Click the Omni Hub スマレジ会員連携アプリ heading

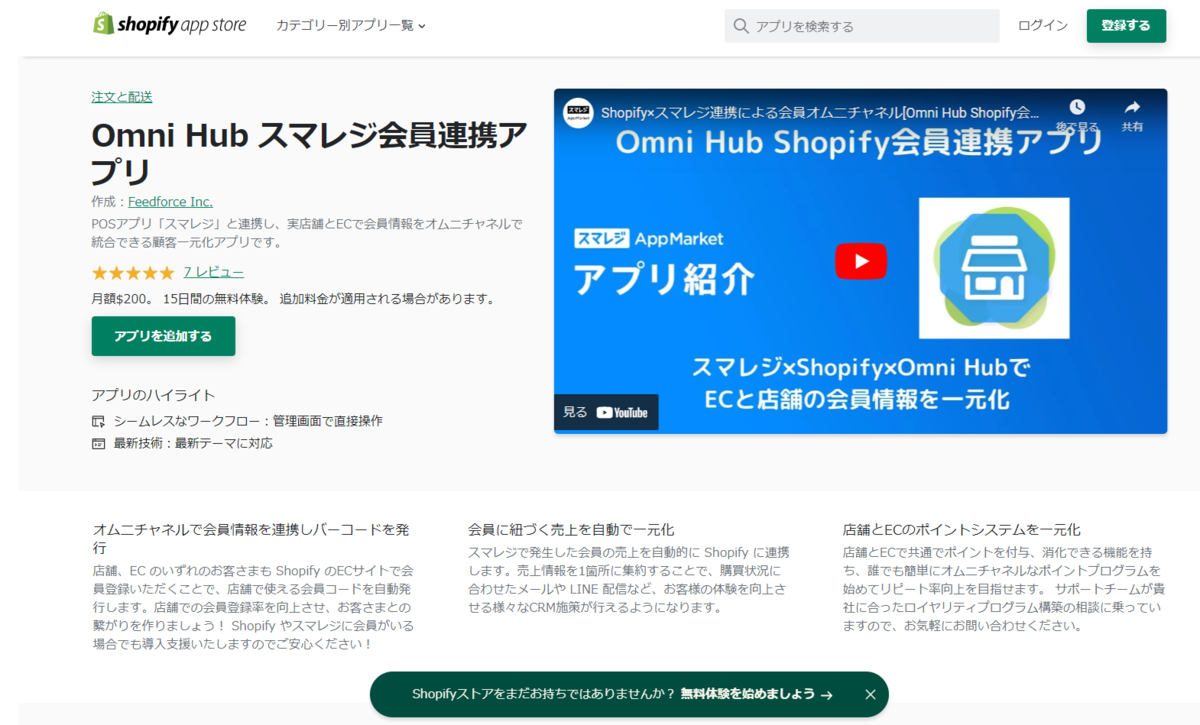309,153
